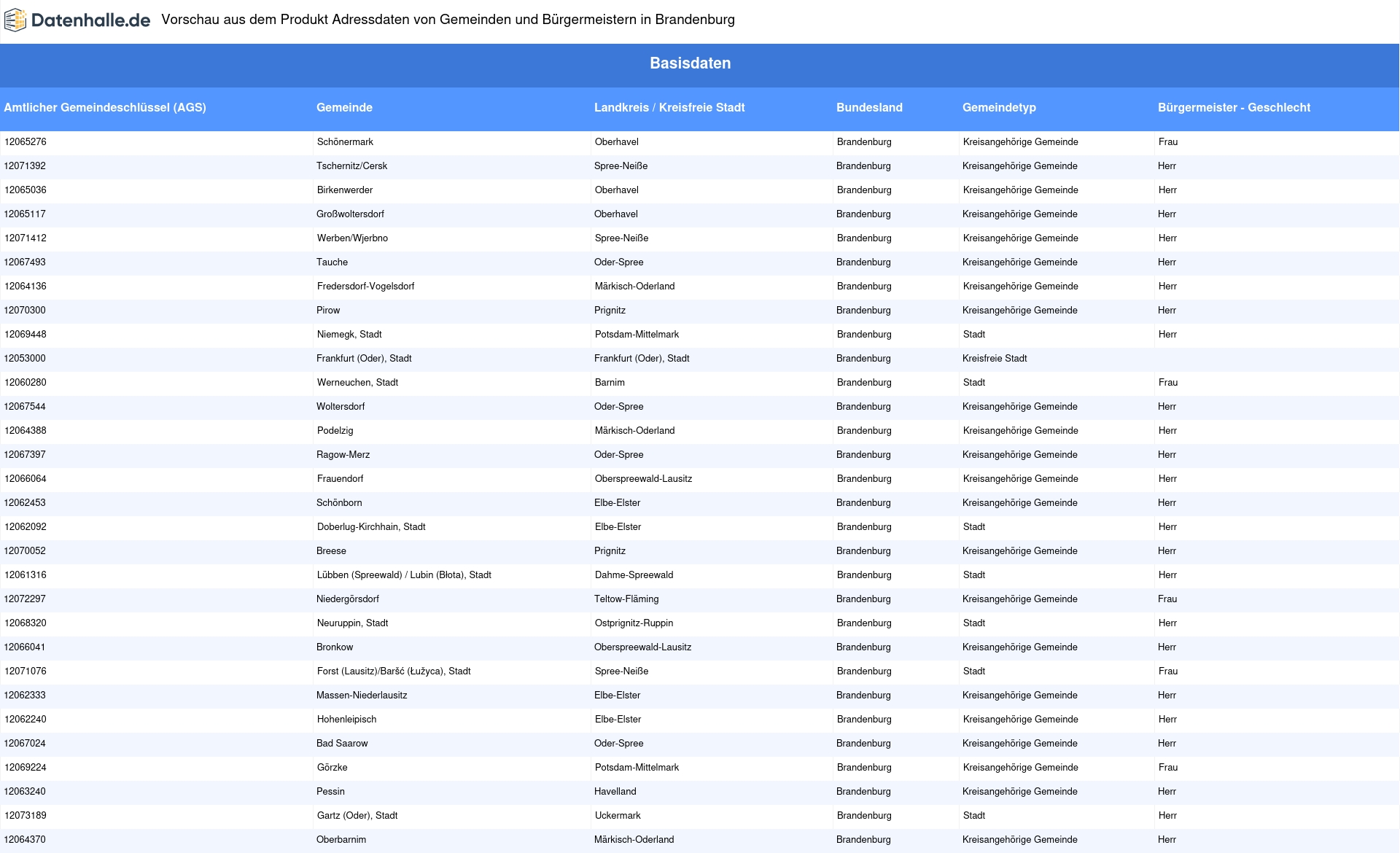Select the Werben/Wjerbno cell
This screenshot has height=853, width=1400.
(x=451, y=238)
